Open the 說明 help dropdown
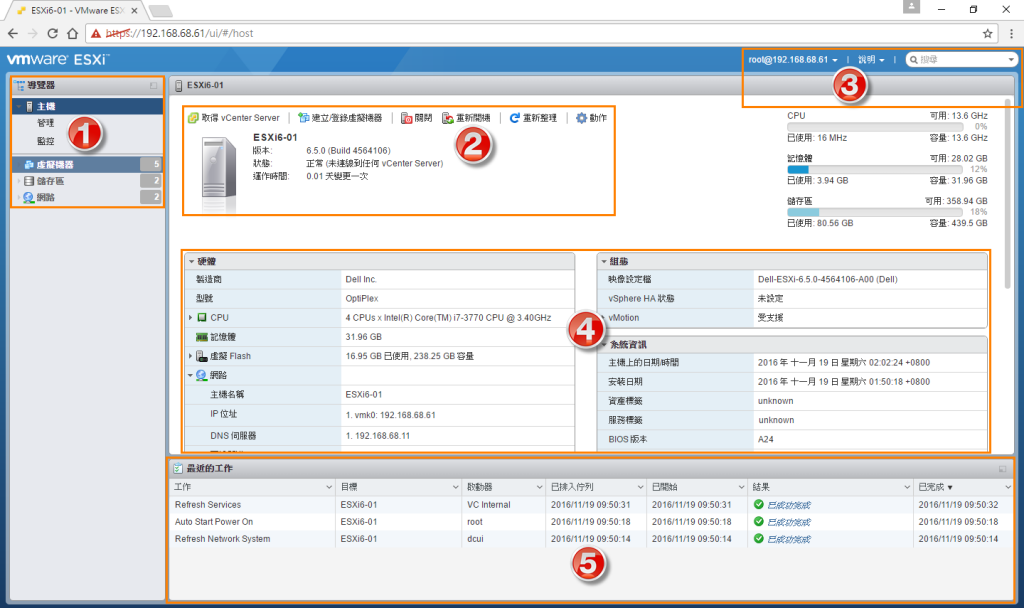 pos(871,59)
